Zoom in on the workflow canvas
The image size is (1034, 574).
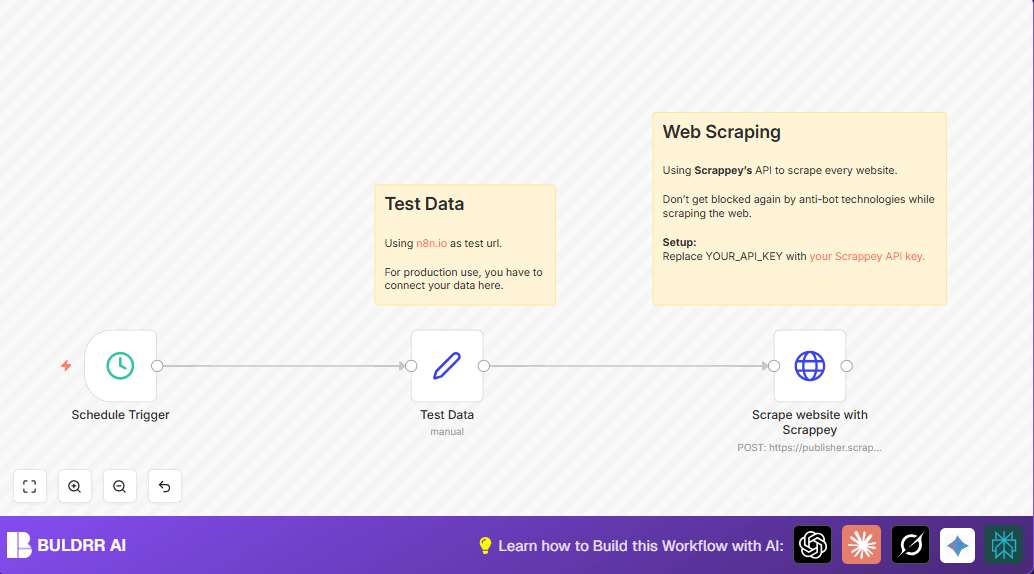(75, 486)
